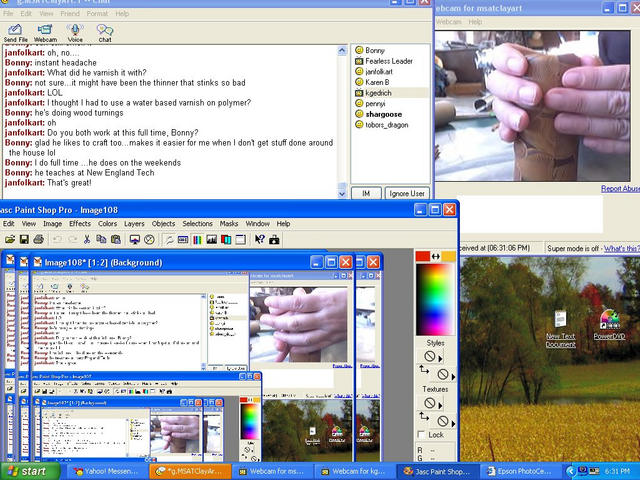The width and height of the screenshot is (640, 480).
Task: Print the image with the printer icon
Action: pos(38,239)
